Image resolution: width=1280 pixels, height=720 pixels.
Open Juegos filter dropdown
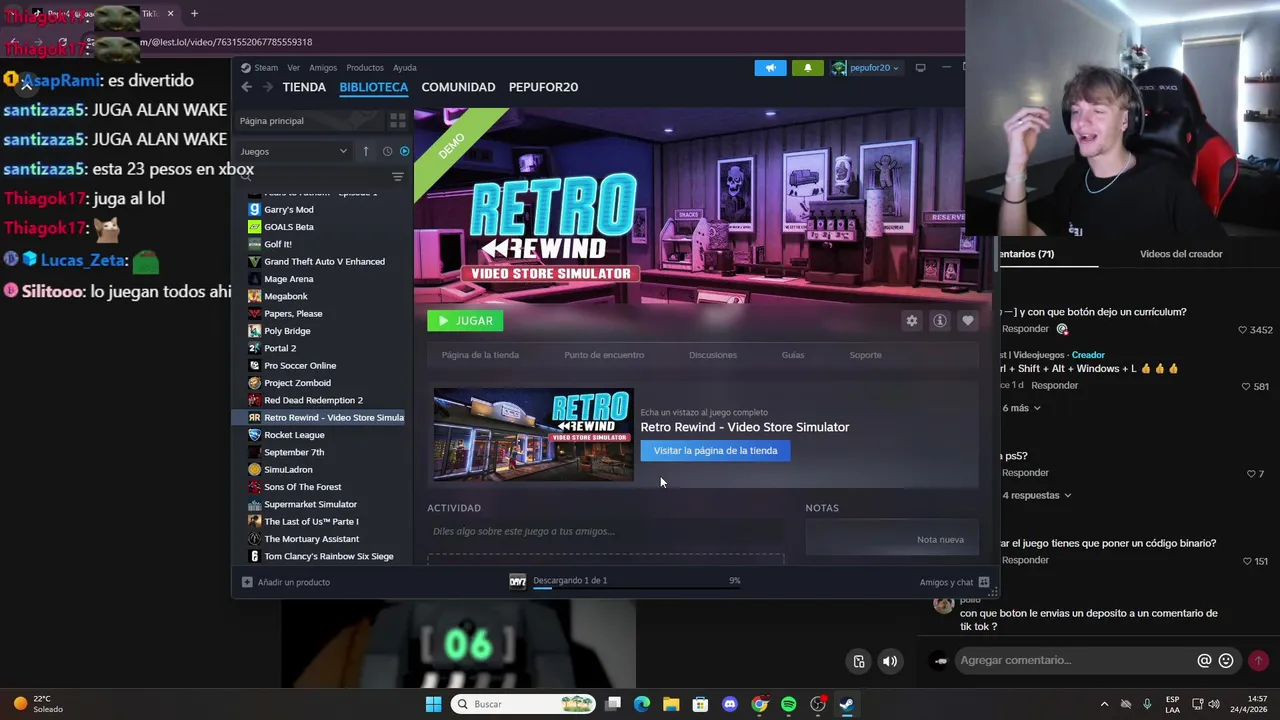[x=294, y=151]
